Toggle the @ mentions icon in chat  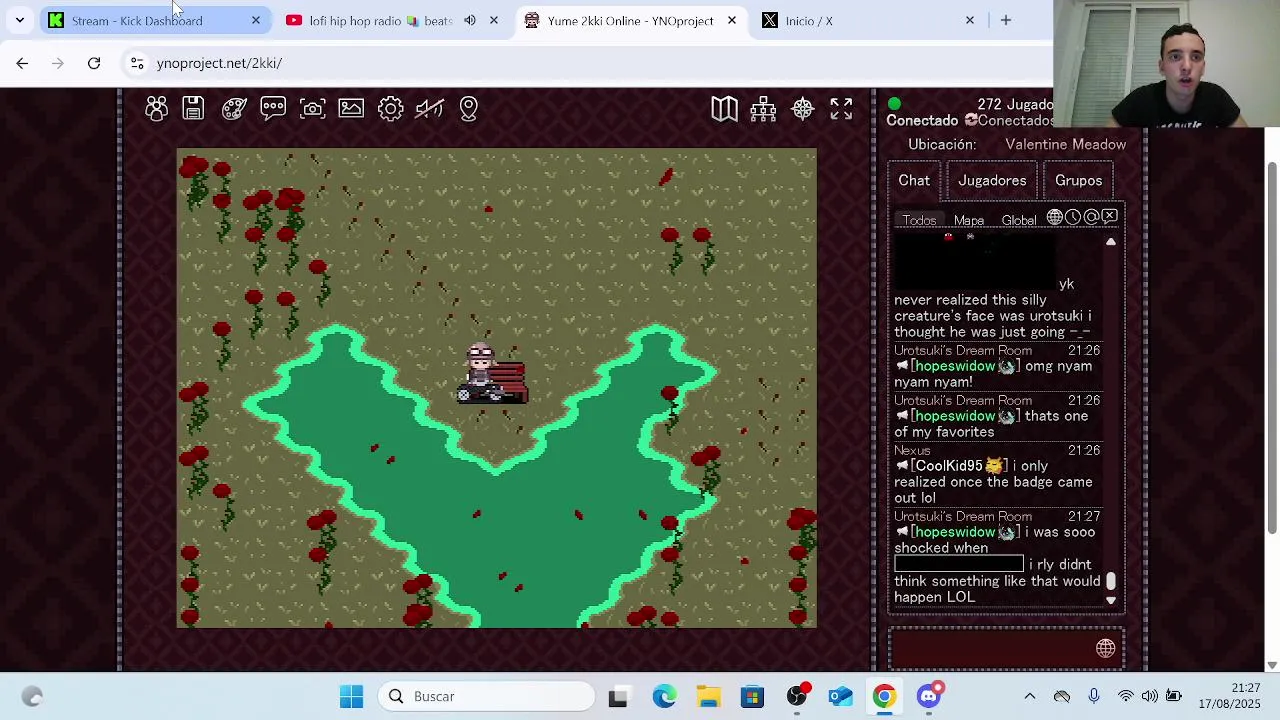[x=1091, y=217]
